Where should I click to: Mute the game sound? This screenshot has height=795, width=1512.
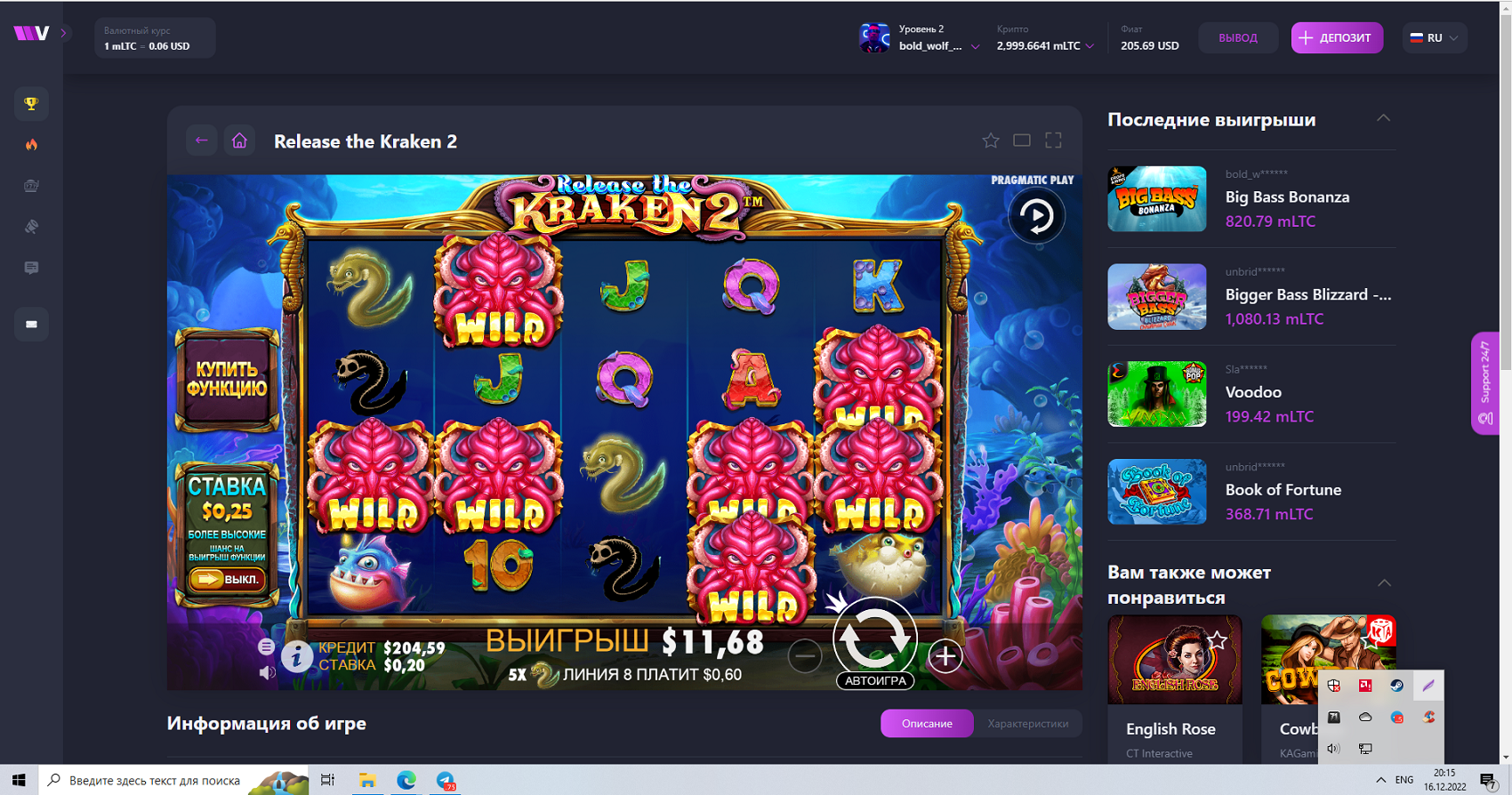[267, 672]
